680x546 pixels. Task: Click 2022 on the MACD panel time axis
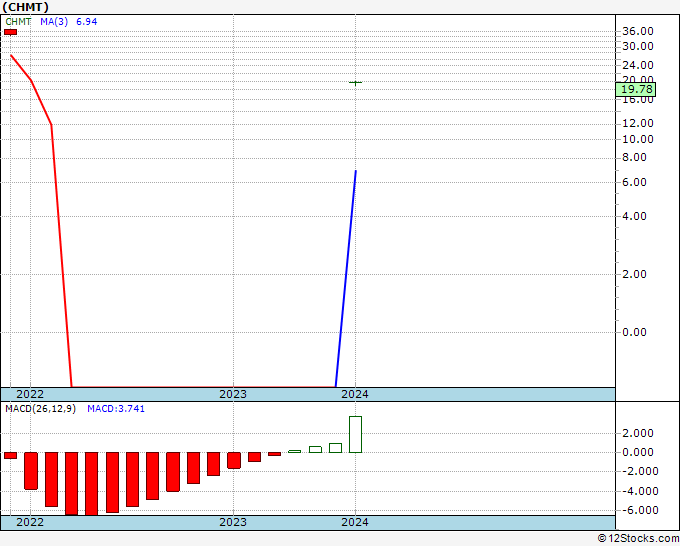30,522
